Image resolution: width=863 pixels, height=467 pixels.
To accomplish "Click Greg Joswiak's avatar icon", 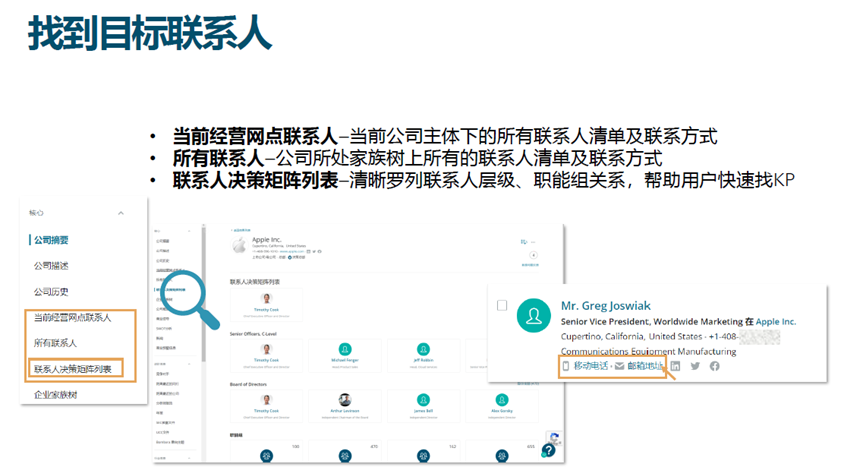I will click(x=535, y=316).
